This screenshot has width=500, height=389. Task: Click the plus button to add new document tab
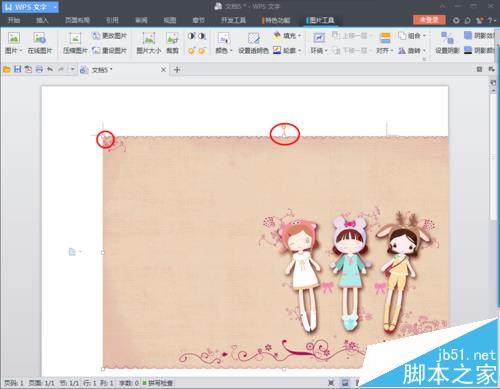[177, 70]
